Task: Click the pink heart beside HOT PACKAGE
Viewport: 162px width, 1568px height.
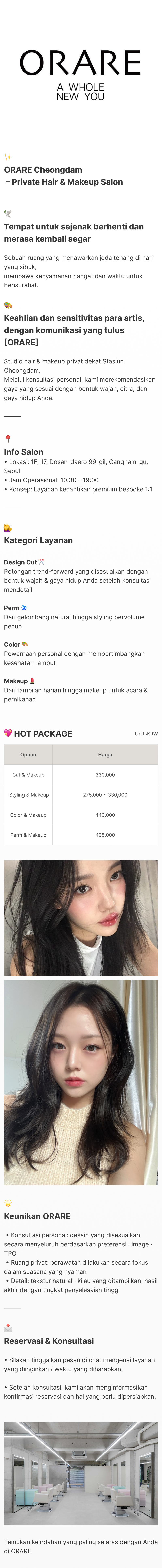Action: [8, 733]
